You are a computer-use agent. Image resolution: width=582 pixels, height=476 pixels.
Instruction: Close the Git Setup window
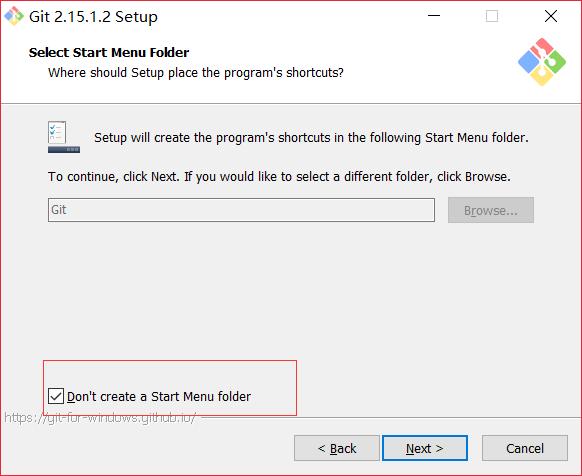coord(551,16)
